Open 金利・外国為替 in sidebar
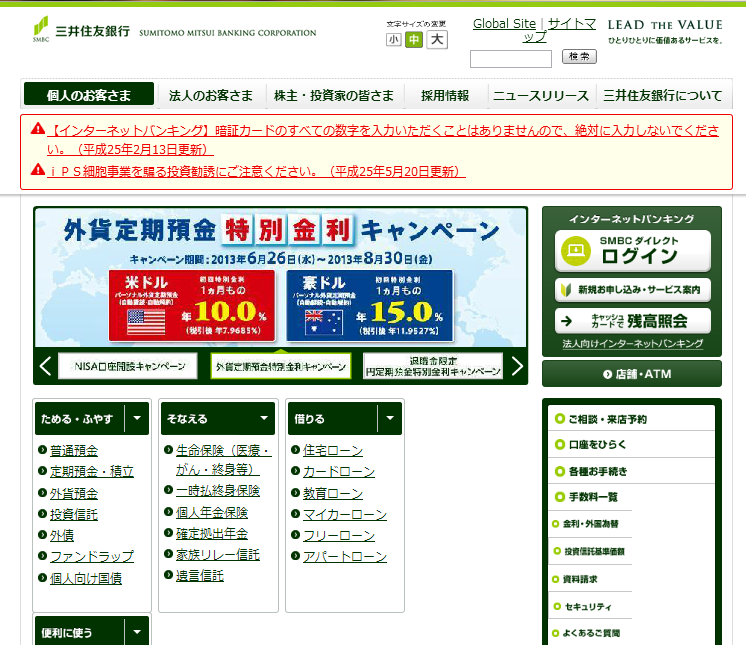 click(x=590, y=524)
